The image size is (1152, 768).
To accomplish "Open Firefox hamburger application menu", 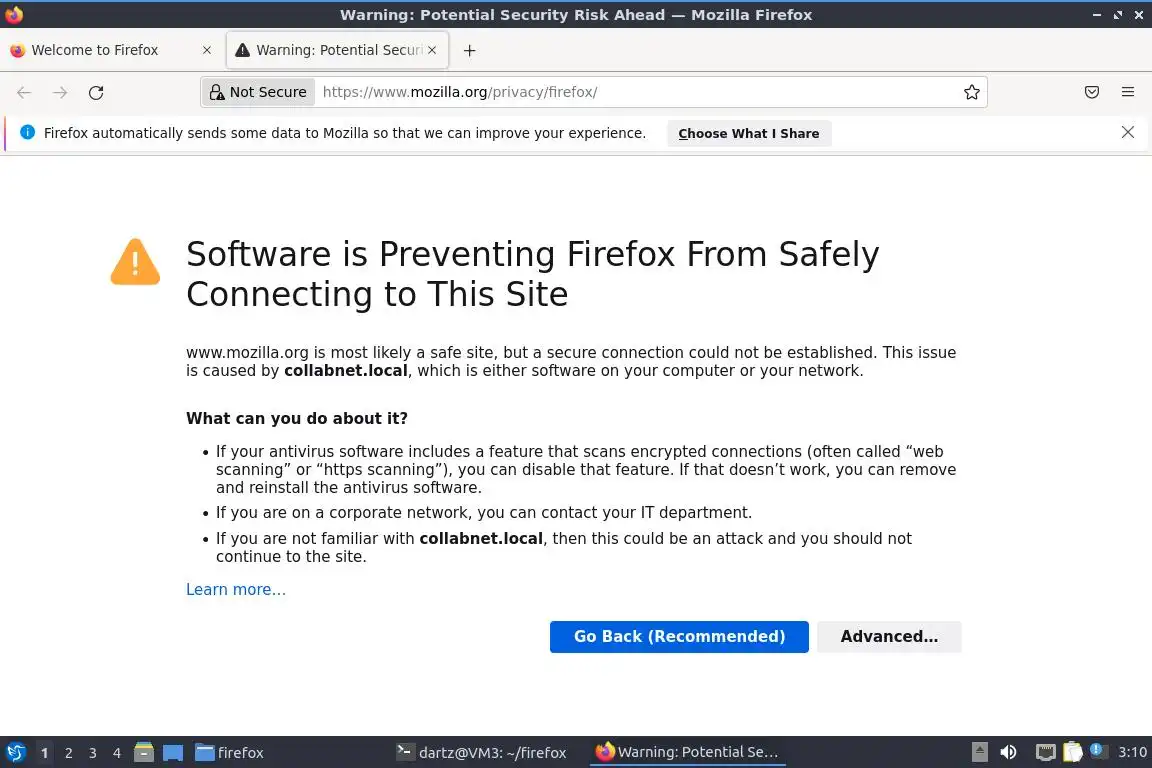I will [1128, 92].
